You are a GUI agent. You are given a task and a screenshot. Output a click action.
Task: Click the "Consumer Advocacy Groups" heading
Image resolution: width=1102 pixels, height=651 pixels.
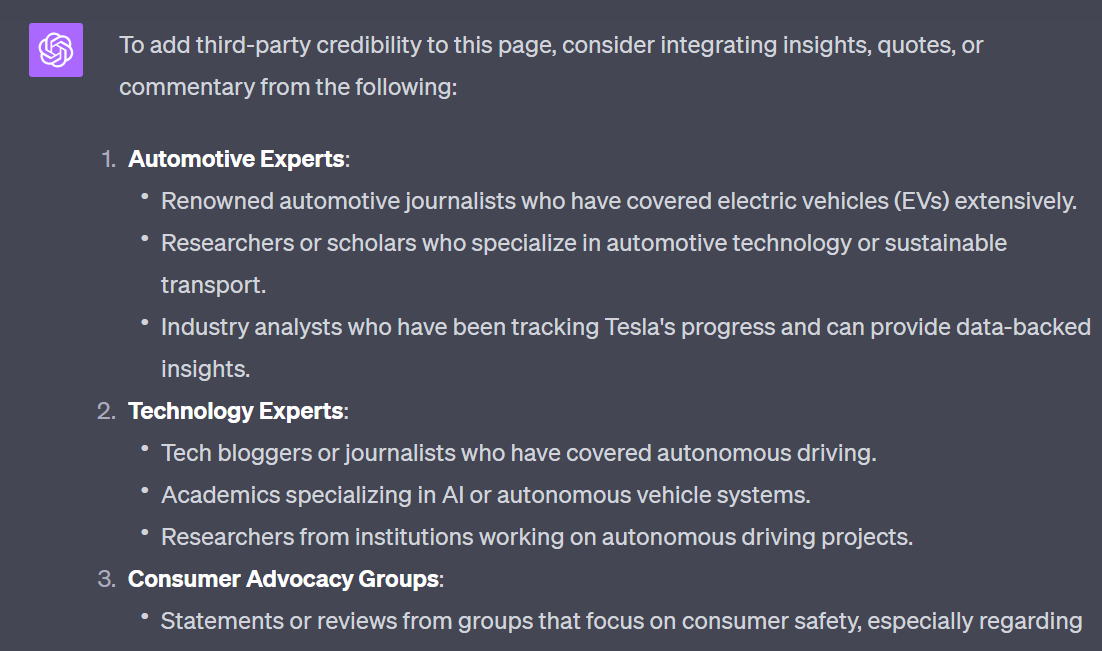point(283,579)
